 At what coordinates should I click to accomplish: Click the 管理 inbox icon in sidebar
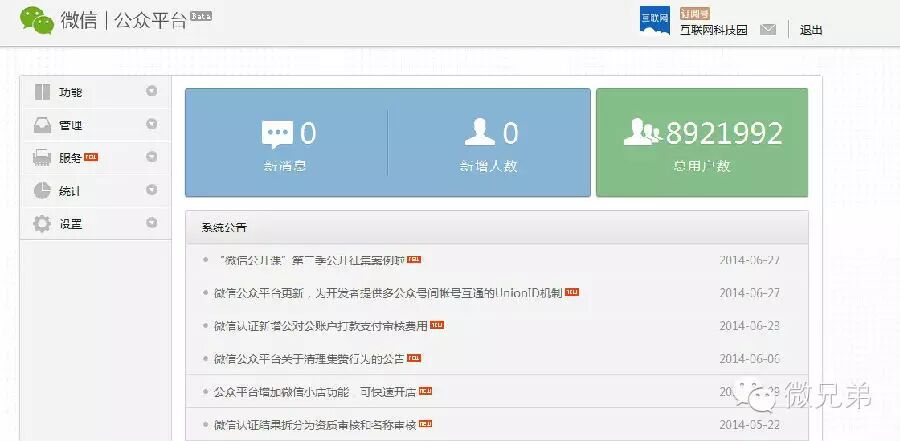click(42, 125)
